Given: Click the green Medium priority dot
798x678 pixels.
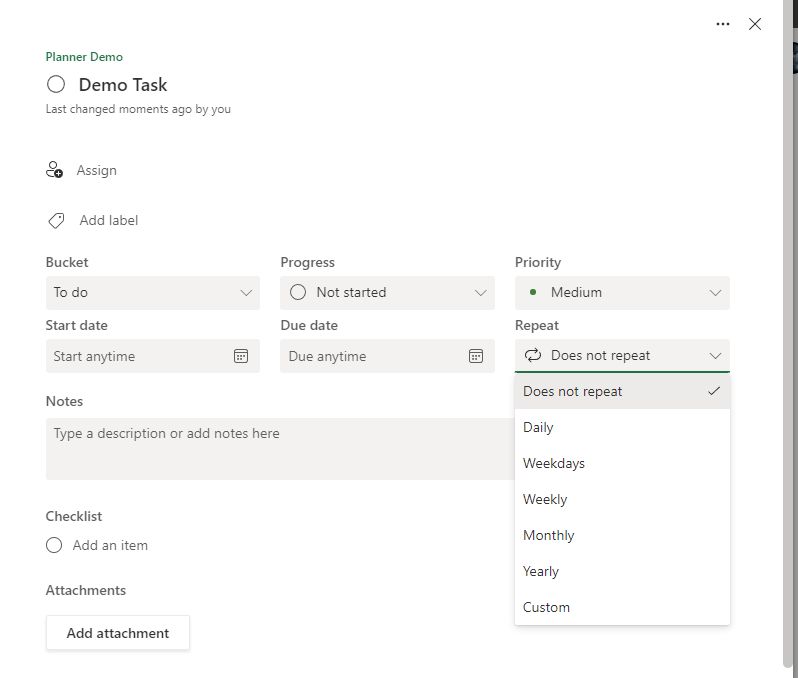Looking at the screenshot, I should [532, 292].
